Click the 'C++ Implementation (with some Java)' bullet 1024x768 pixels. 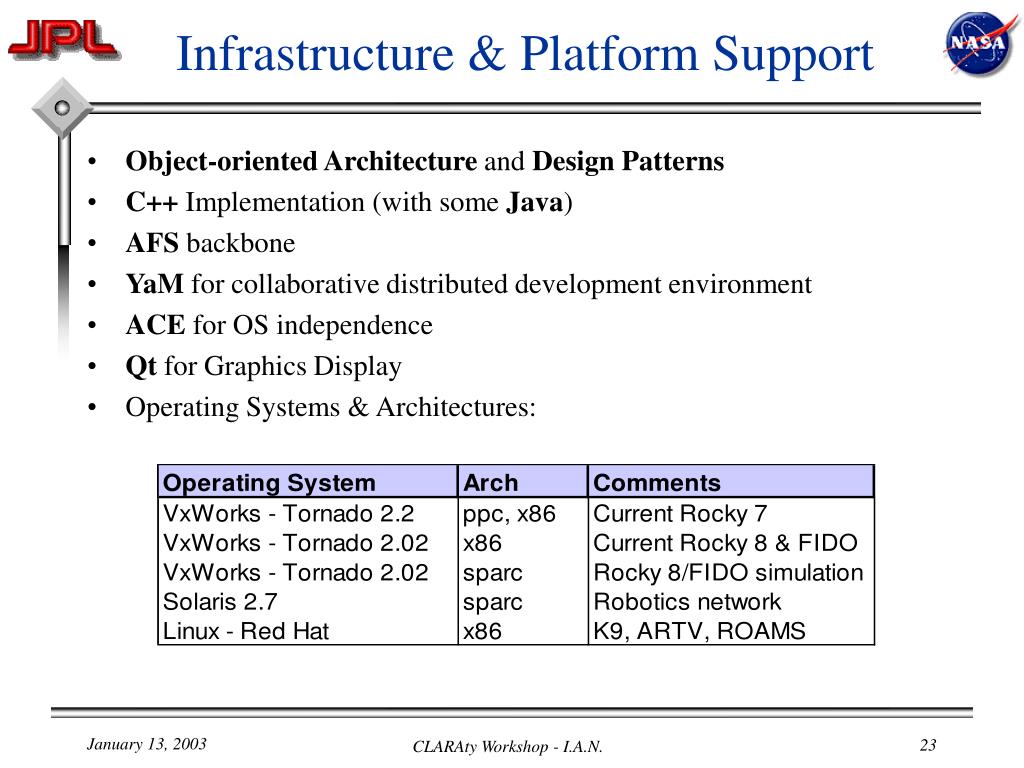(349, 202)
